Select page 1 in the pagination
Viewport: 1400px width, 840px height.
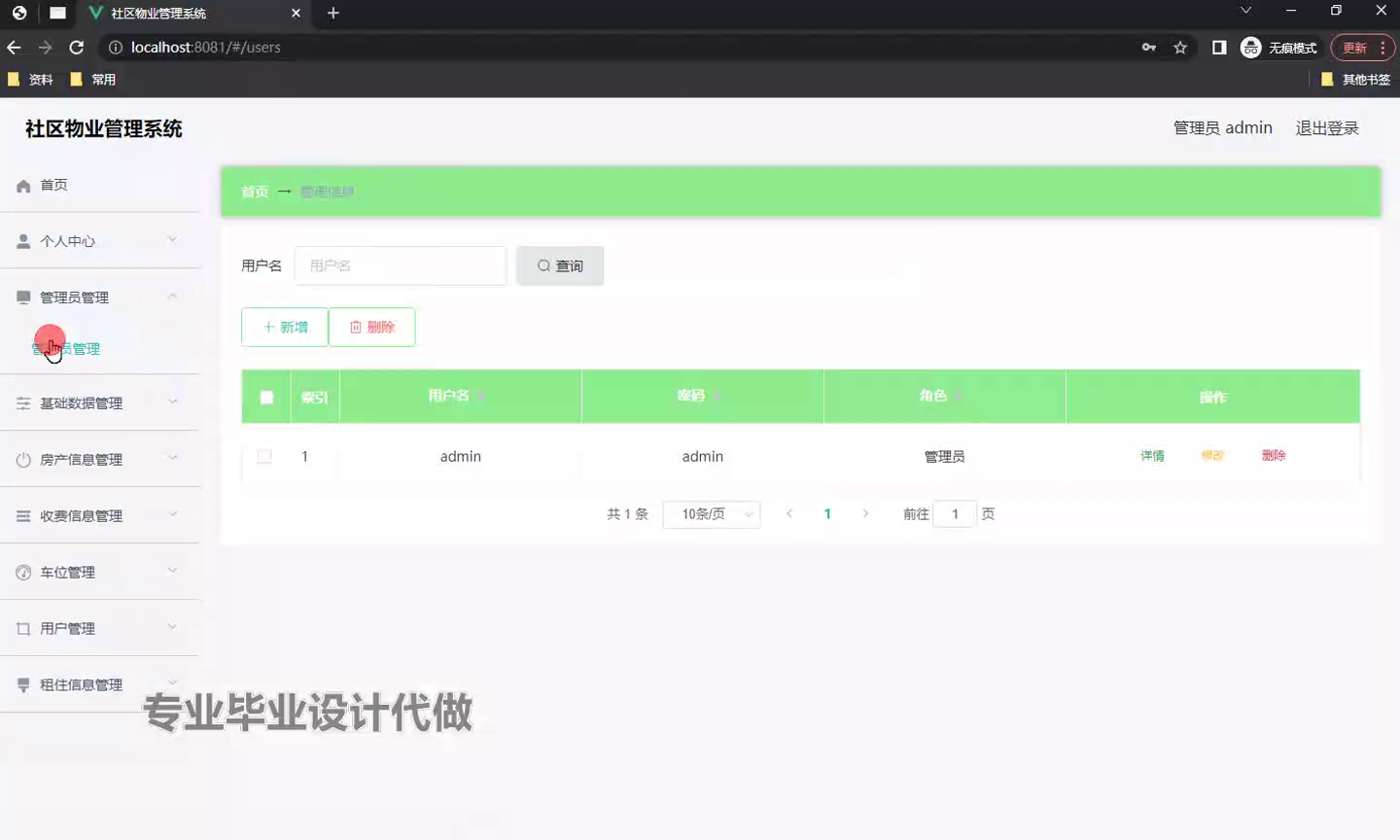point(827,514)
